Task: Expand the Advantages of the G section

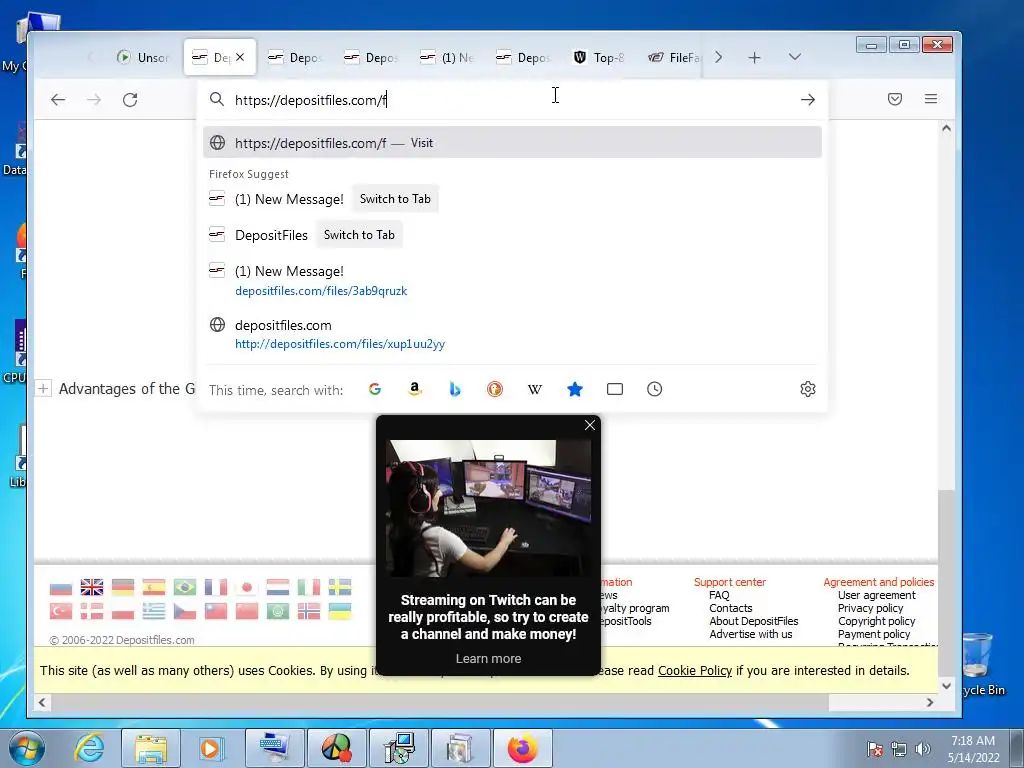Action: (x=42, y=389)
